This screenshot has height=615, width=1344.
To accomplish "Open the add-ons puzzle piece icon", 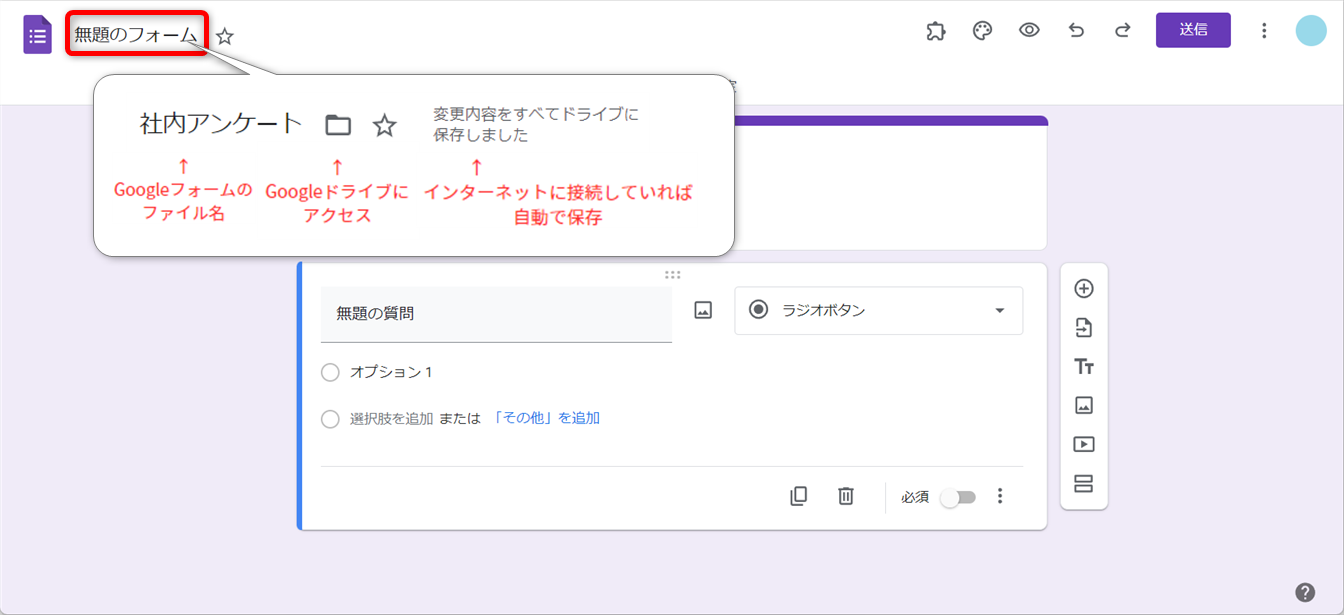I will (x=936, y=31).
